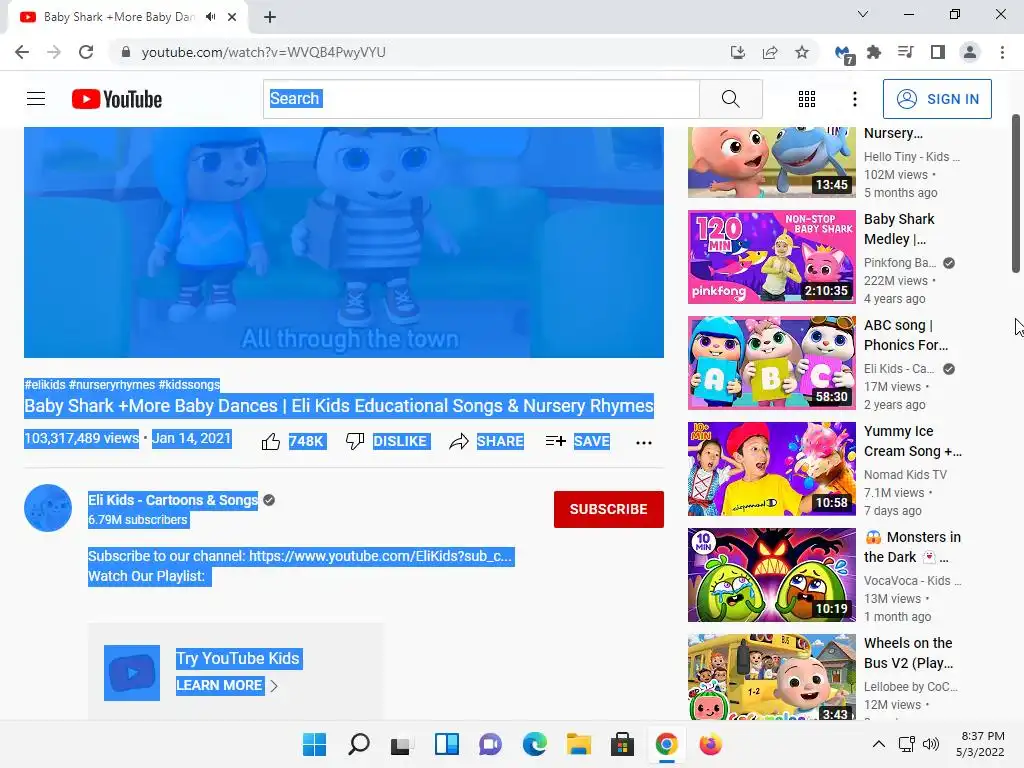Click the search magnifier button
This screenshot has width=1024, height=768.
731,99
